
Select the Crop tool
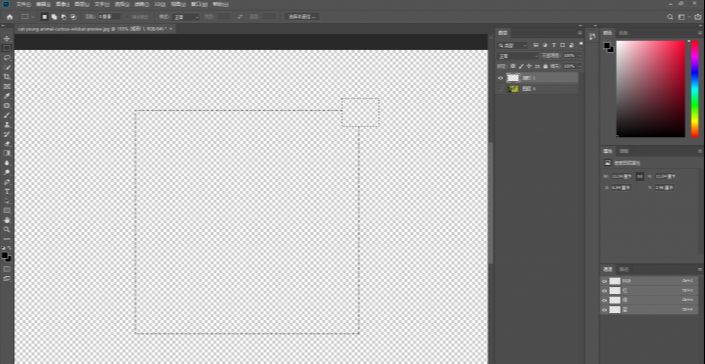click(7, 77)
